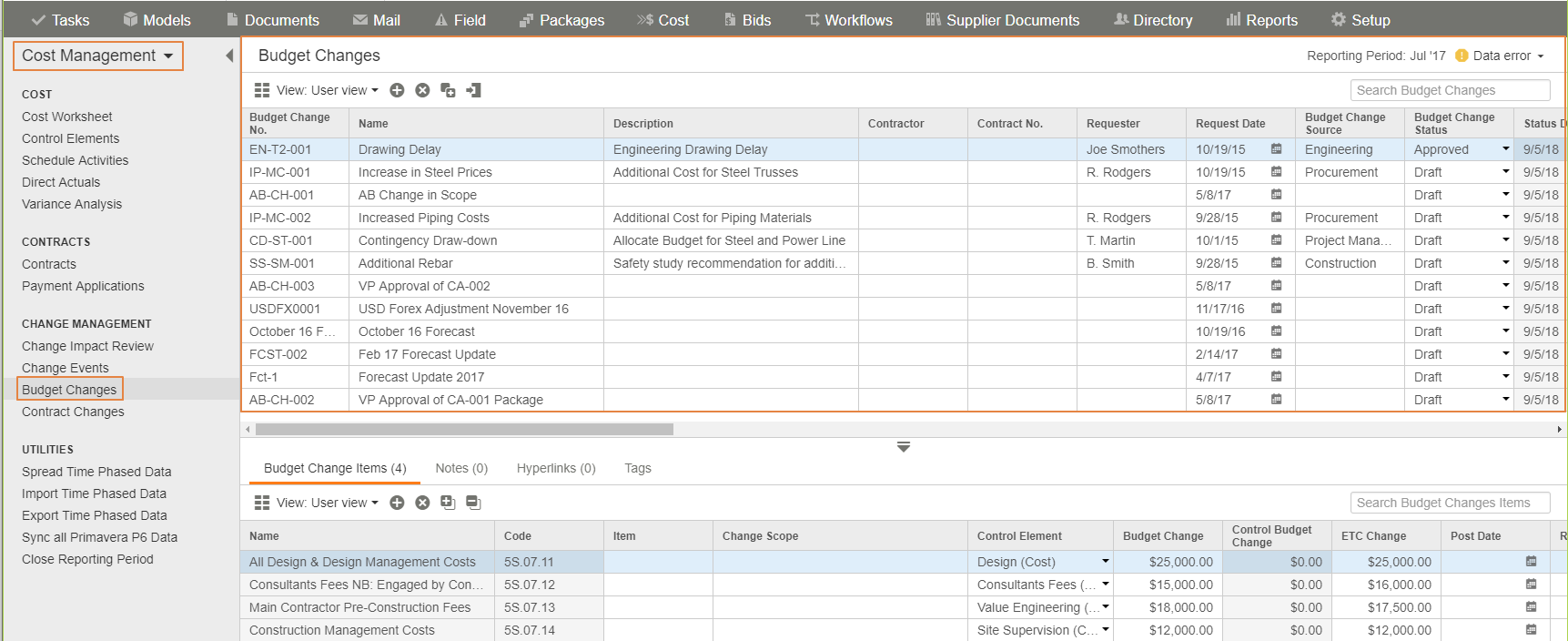
Task: Expand status dropdown for the Approved row
Action: [1505, 149]
